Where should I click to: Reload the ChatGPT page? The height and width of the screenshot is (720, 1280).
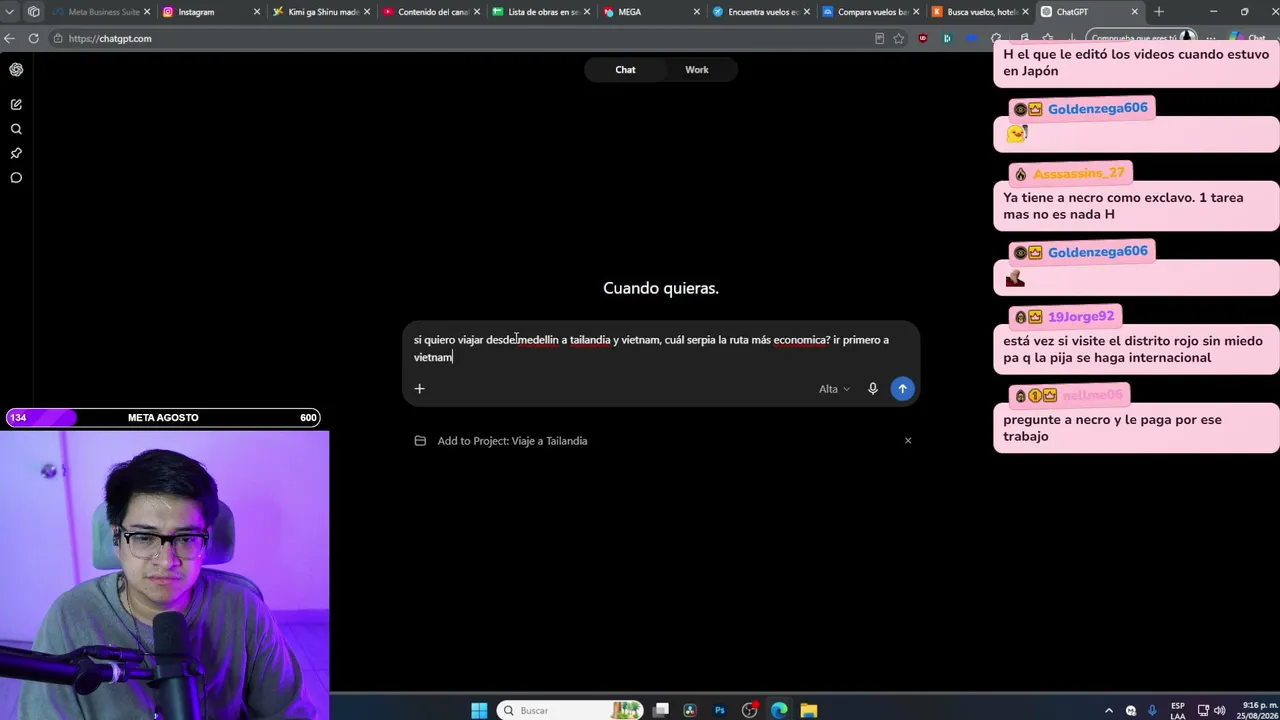point(33,38)
